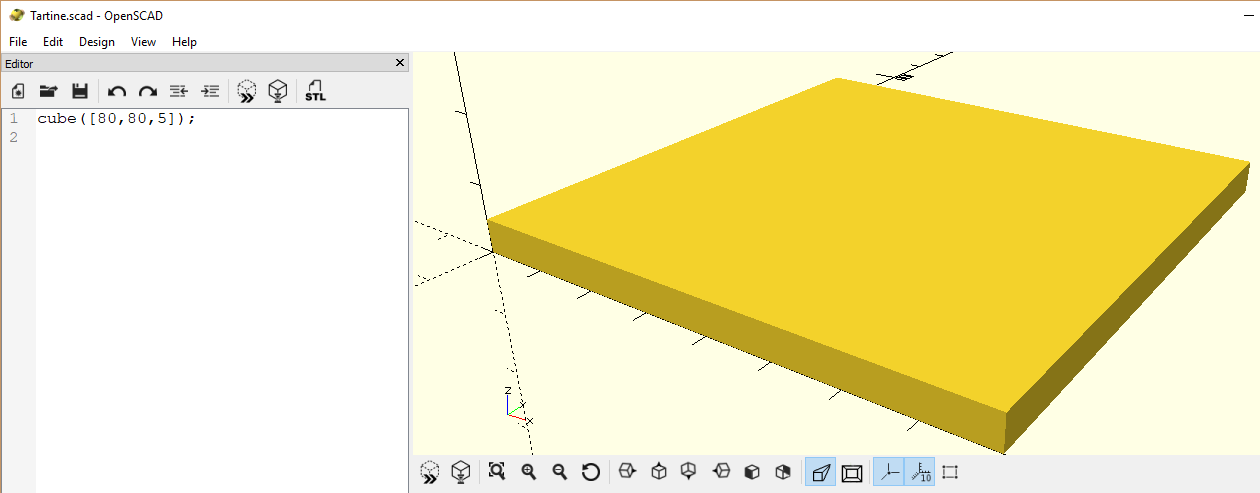This screenshot has width=1260, height=493.
Task: Save the file using the floppy disk icon
Action: point(80,92)
